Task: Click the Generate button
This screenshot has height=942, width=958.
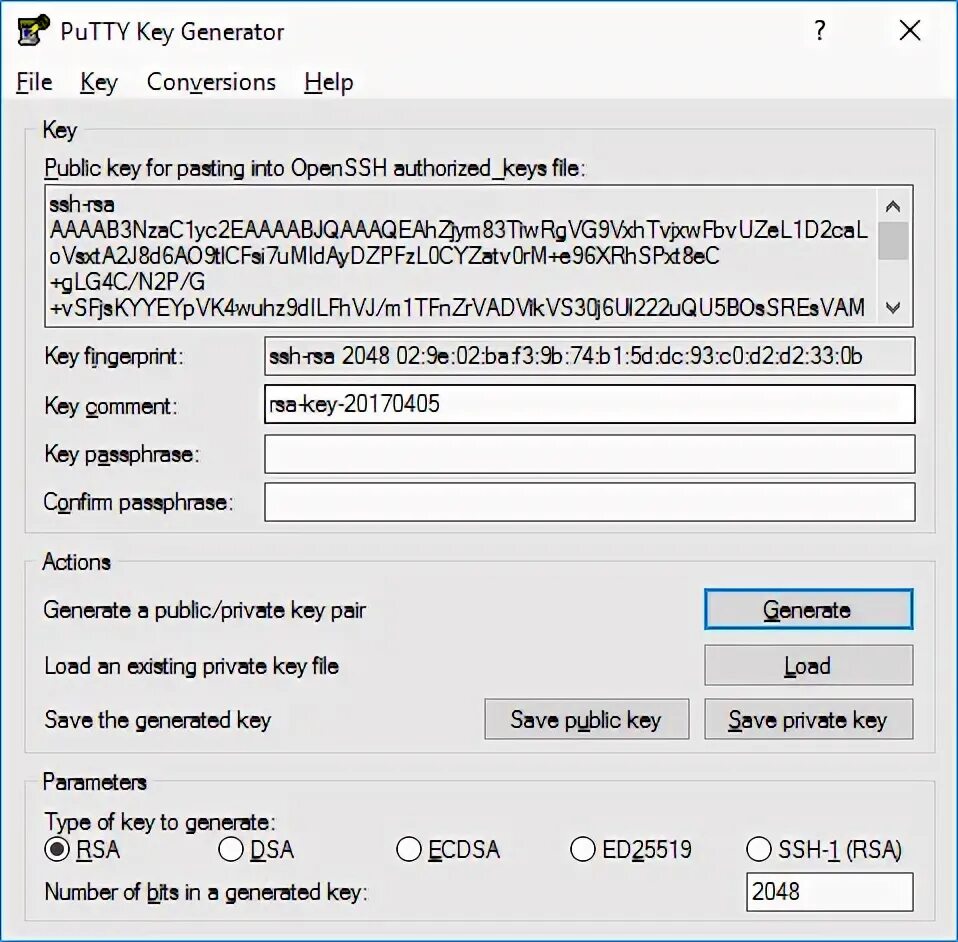Action: [x=808, y=609]
